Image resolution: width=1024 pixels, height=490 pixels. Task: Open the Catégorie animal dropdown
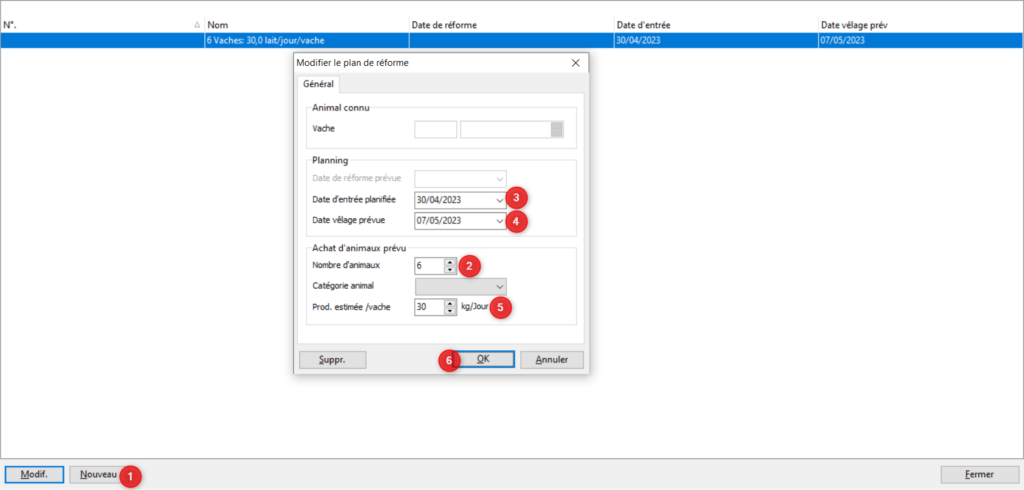tap(500, 286)
